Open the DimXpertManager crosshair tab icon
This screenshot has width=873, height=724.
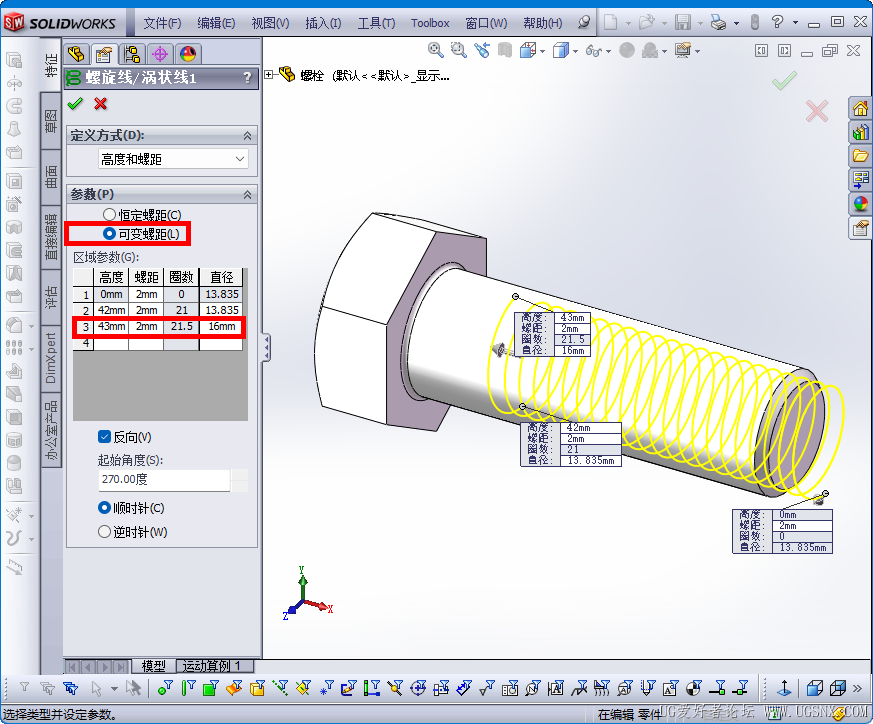point(160,54)
